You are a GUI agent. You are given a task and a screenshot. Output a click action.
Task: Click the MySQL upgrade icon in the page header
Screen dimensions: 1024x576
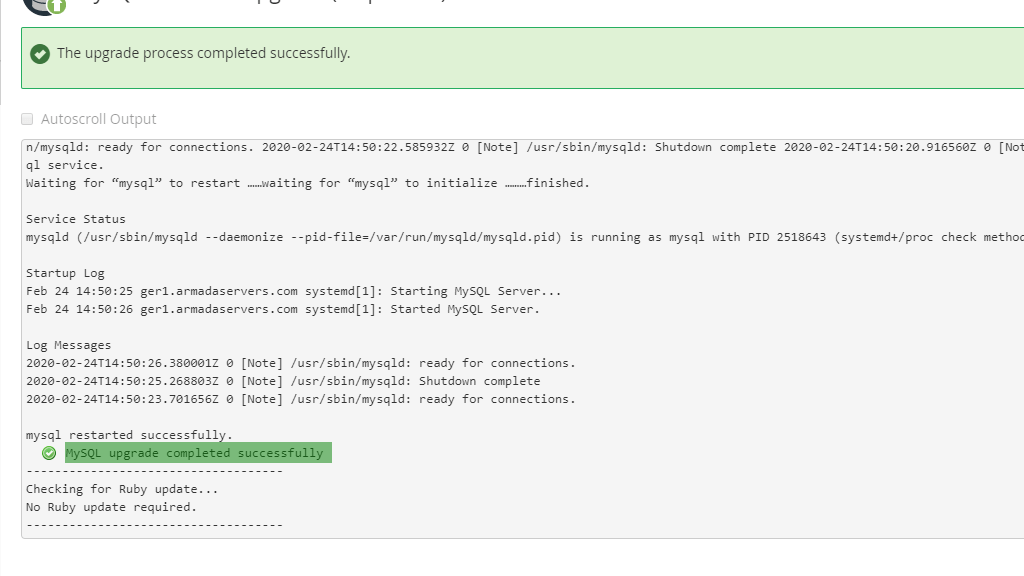[45, 6]
